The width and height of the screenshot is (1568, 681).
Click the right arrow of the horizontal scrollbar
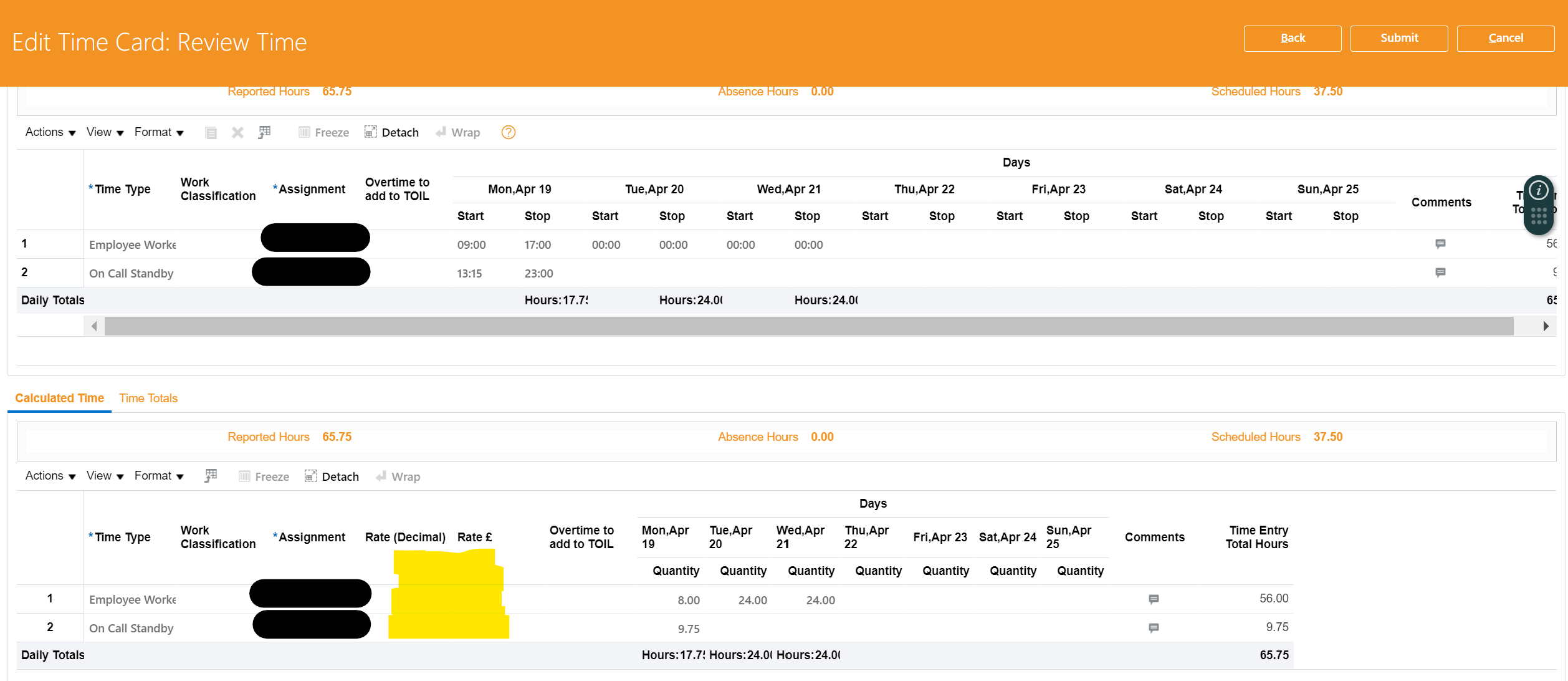1546,326
